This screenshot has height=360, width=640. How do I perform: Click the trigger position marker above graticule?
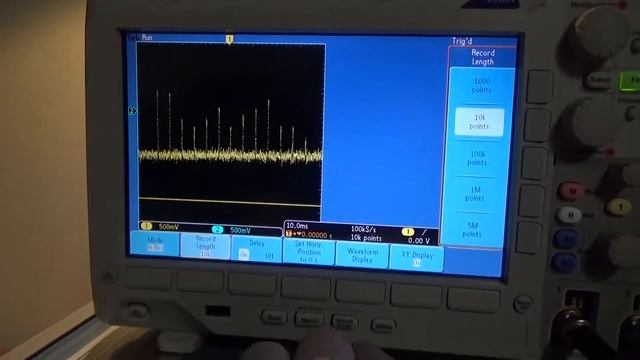(229, 39)
